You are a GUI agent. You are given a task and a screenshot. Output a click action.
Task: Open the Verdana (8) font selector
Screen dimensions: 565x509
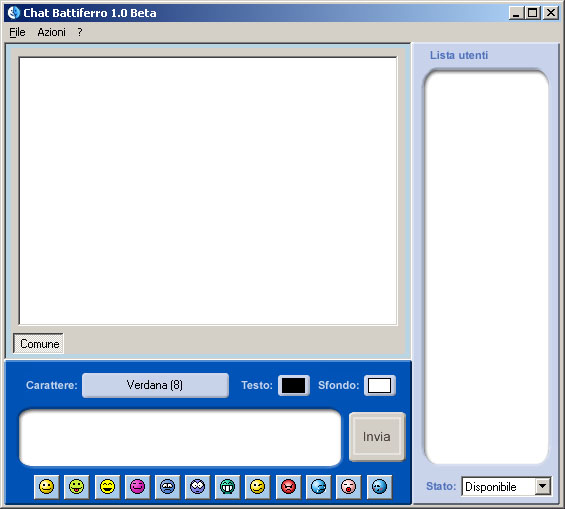155,385
